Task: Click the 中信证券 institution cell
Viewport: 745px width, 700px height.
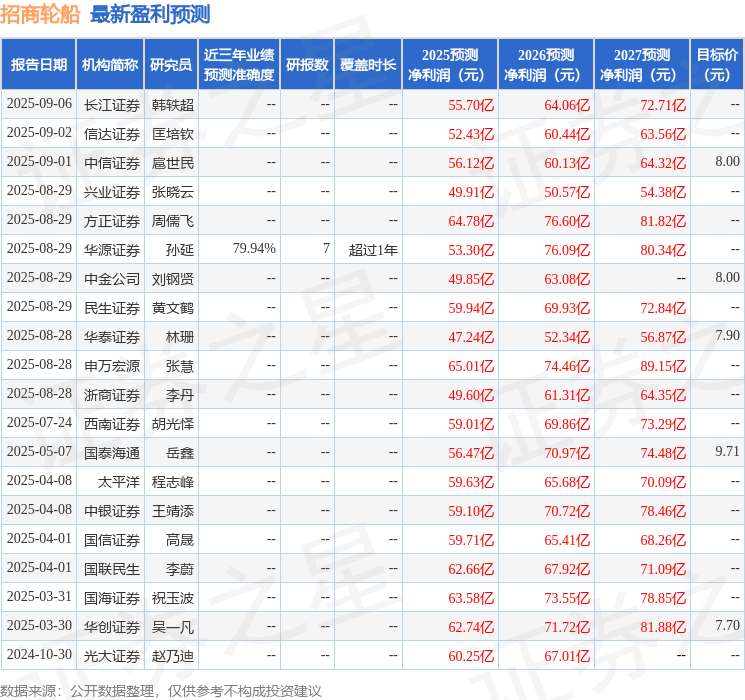Action: point(112,163)
